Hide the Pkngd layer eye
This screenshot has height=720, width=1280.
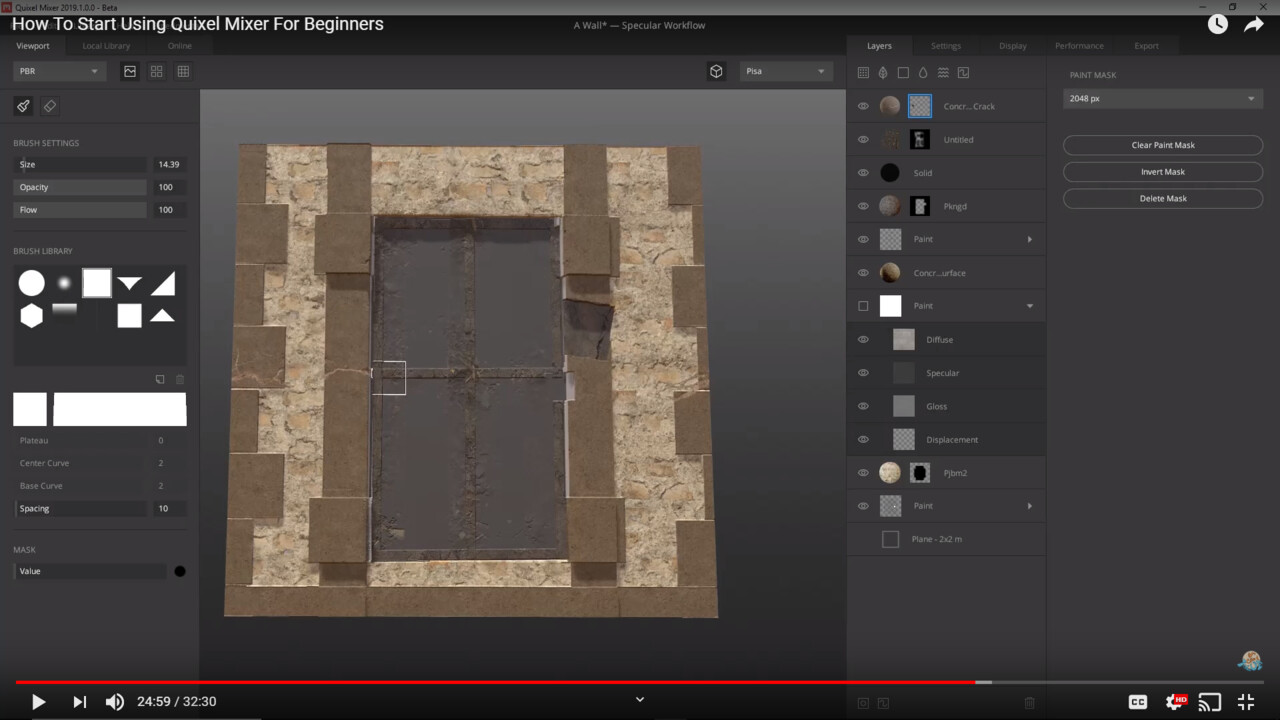[863, 206]
